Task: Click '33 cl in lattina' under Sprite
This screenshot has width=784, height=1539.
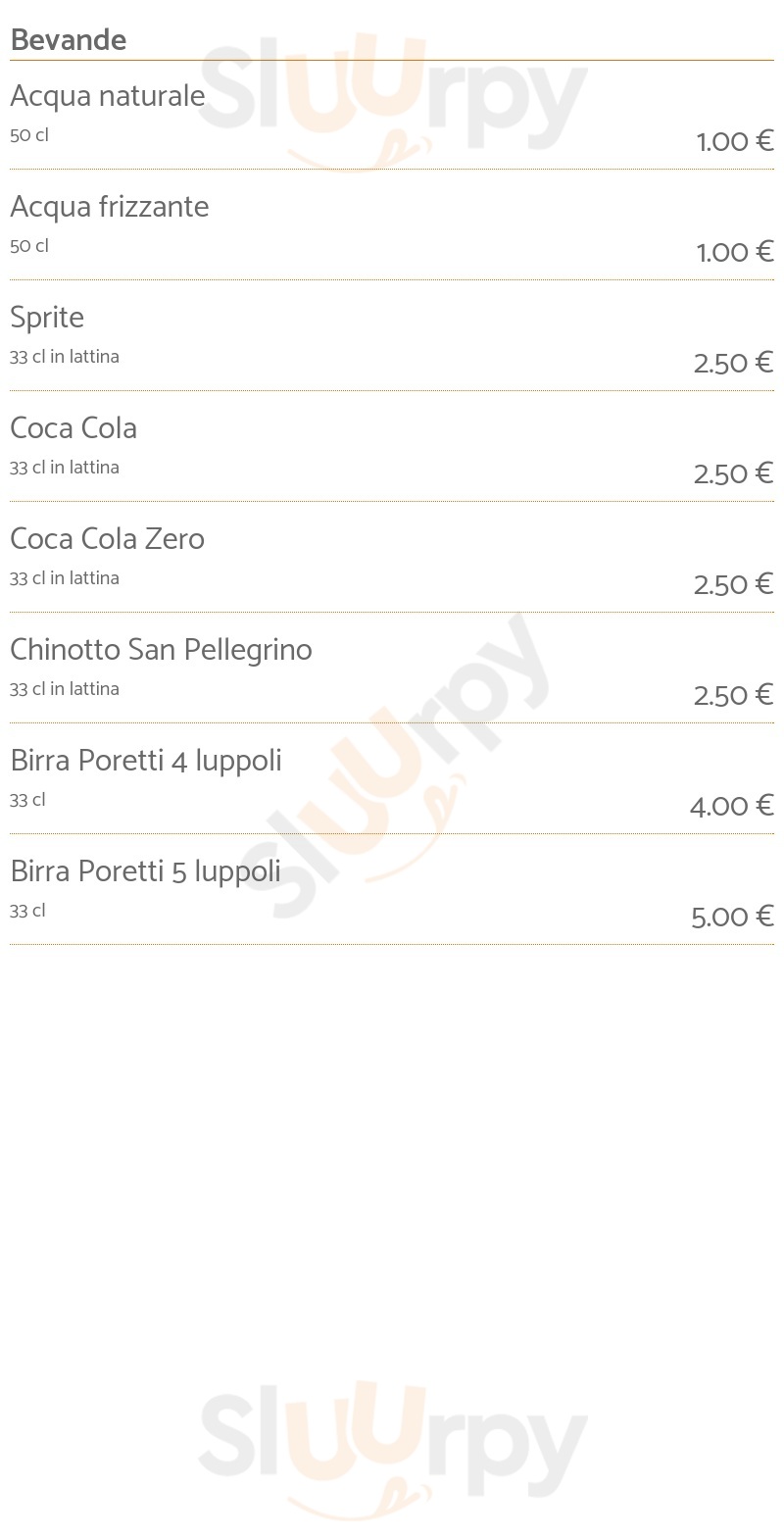Action: (x=65, y=357)
